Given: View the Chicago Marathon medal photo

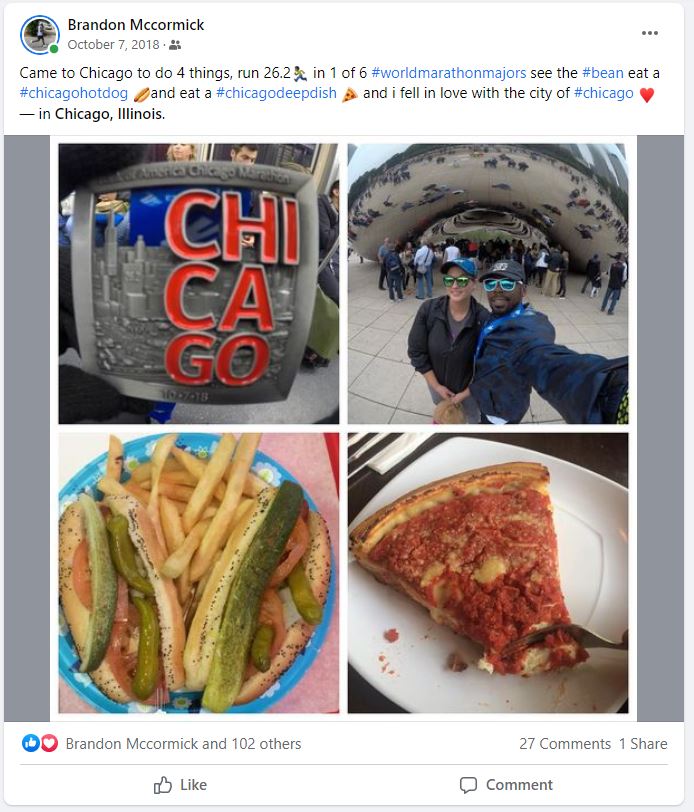Looking at the screenshot, I should click(x=199, y=284).
